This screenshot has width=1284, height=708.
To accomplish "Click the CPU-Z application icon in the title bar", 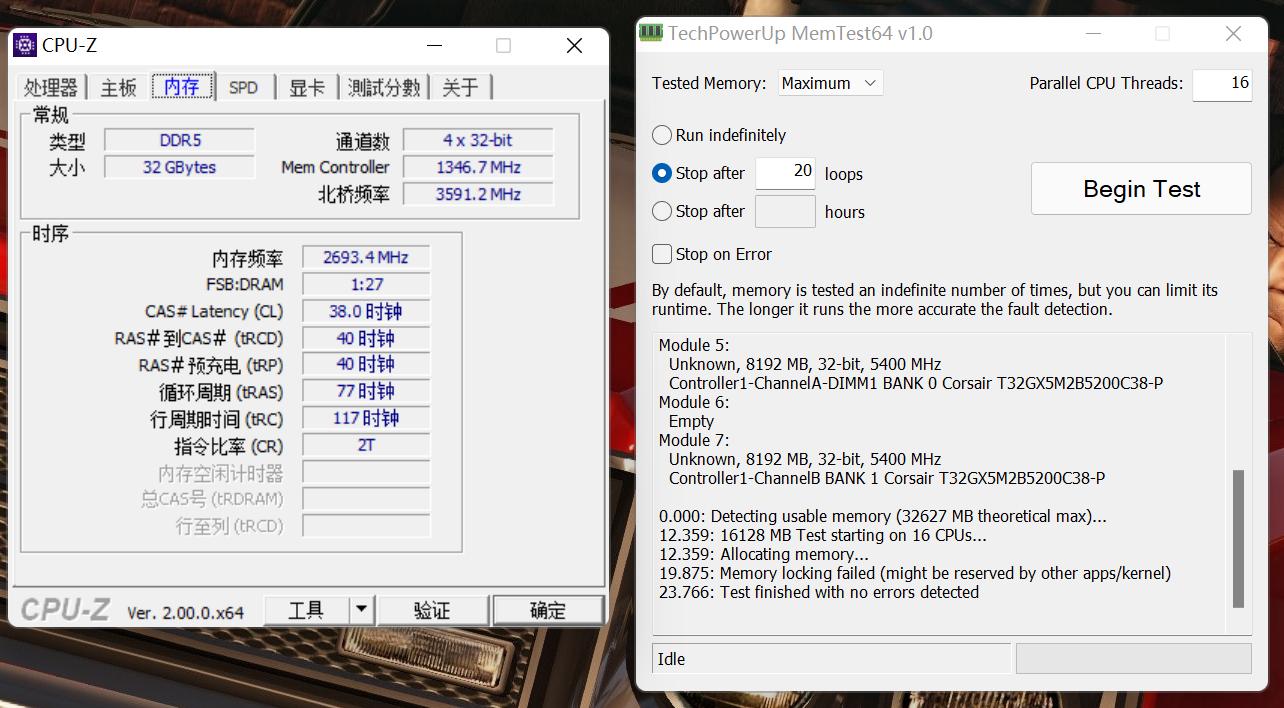I will coord(26,44).
